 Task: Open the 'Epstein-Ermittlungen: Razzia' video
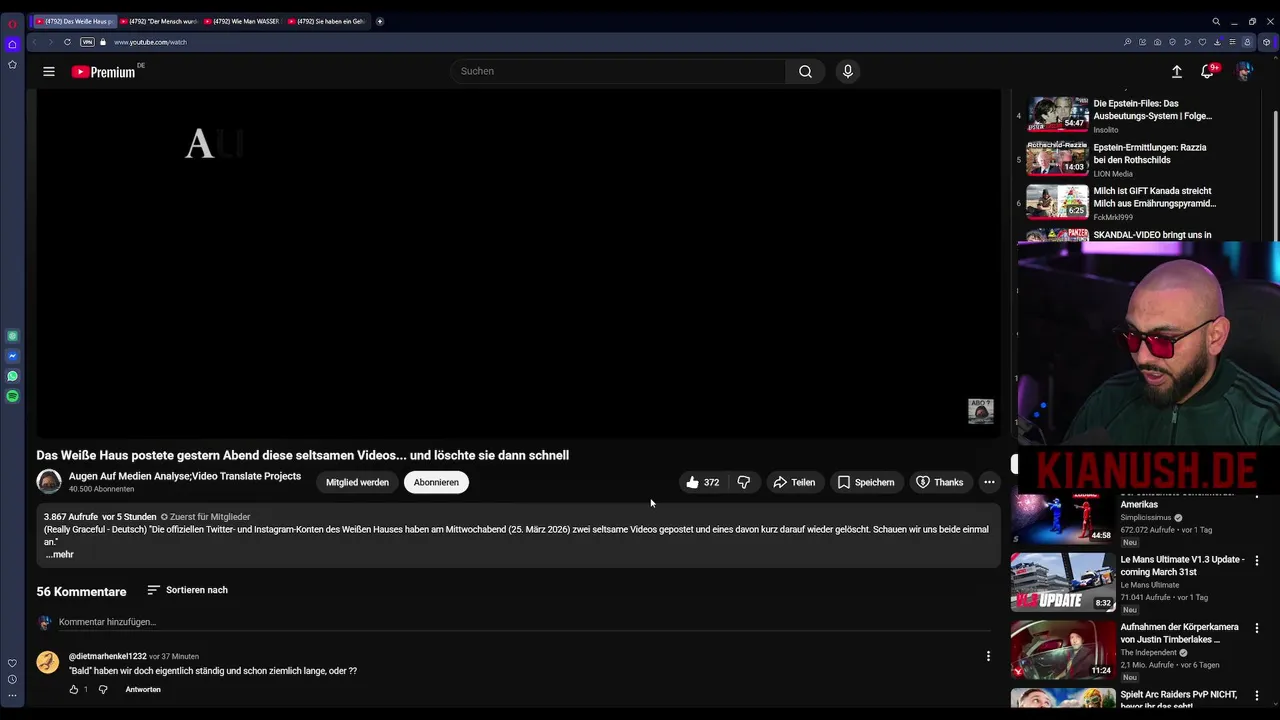tap(1150, 153)
